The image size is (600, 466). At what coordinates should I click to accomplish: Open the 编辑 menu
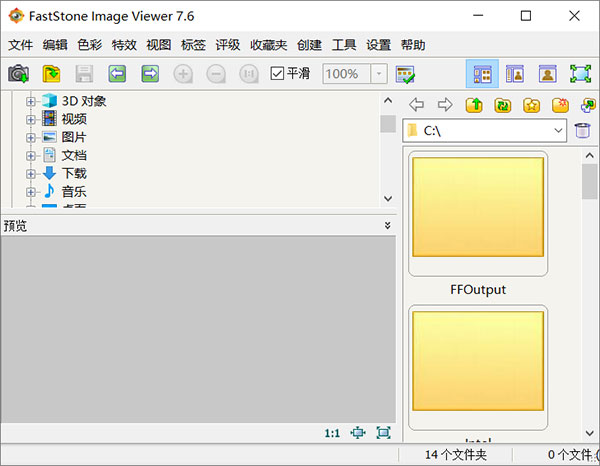coord(55,45)
